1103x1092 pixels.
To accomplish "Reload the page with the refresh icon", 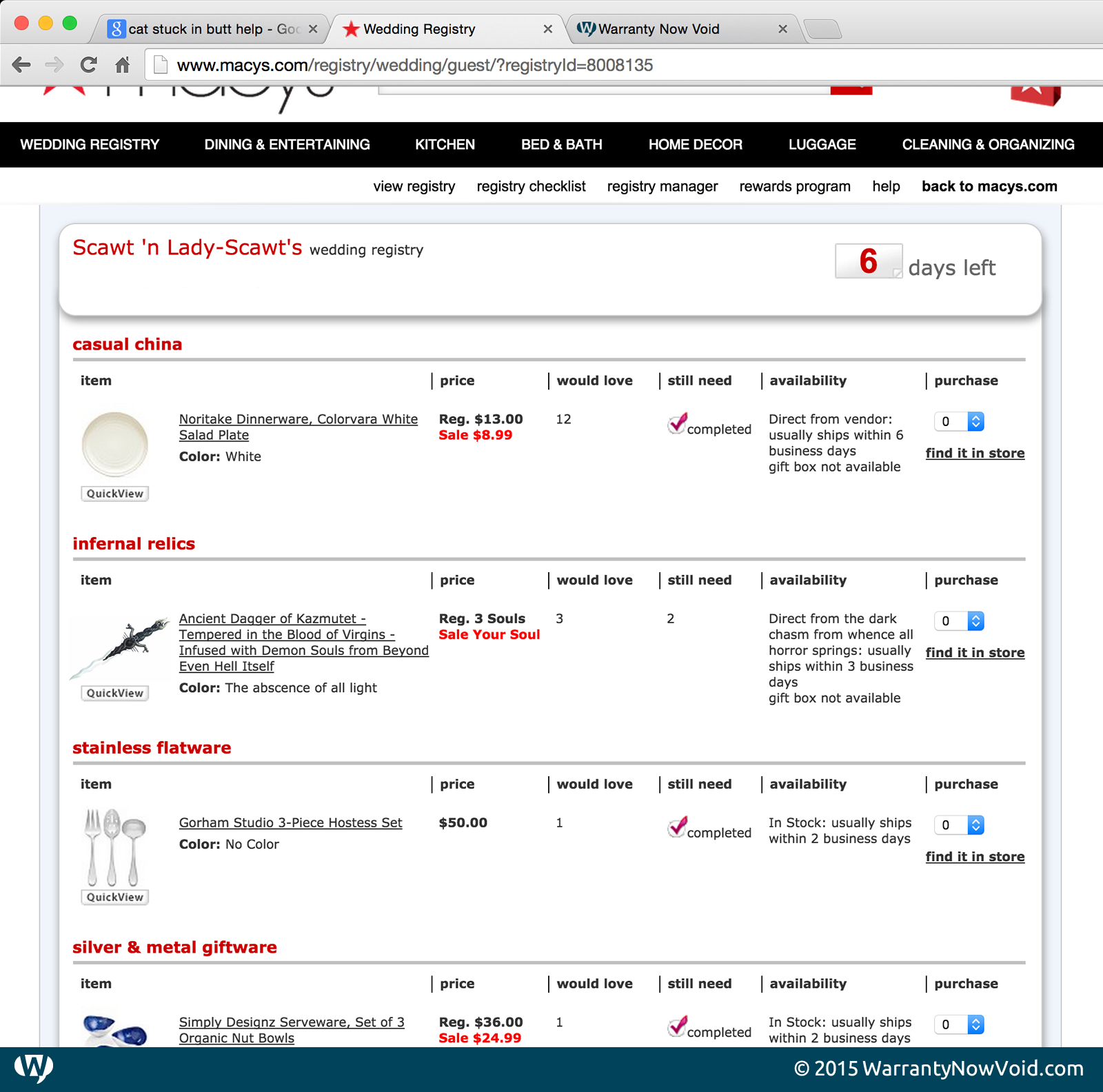I will (x=88, y=65).
